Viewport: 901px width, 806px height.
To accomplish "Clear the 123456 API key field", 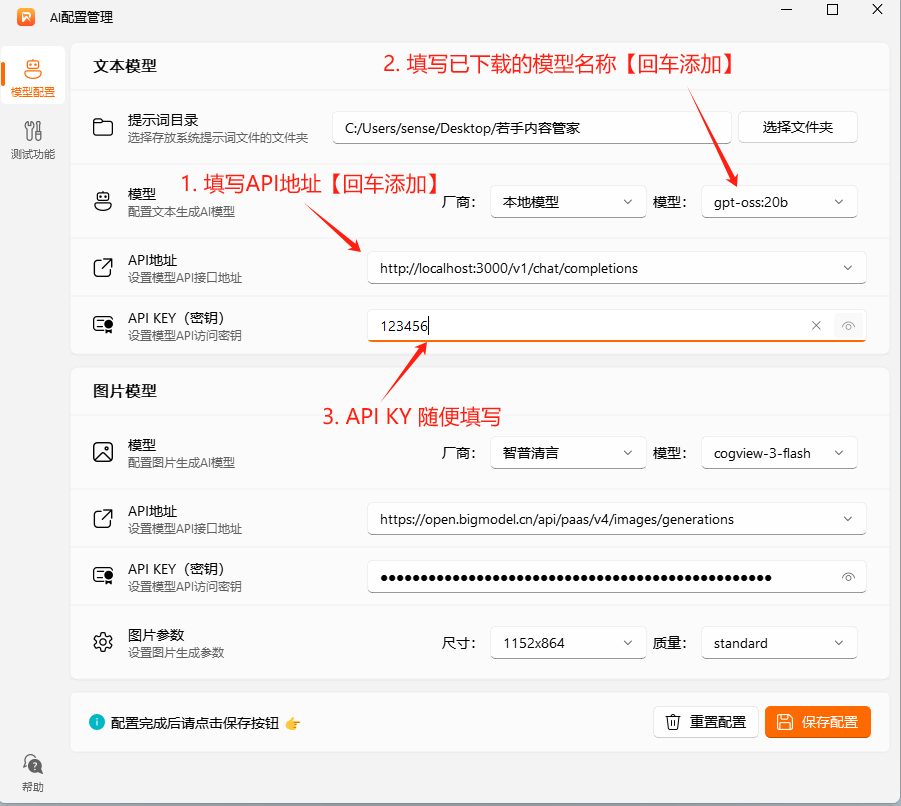I will [816, 325].
